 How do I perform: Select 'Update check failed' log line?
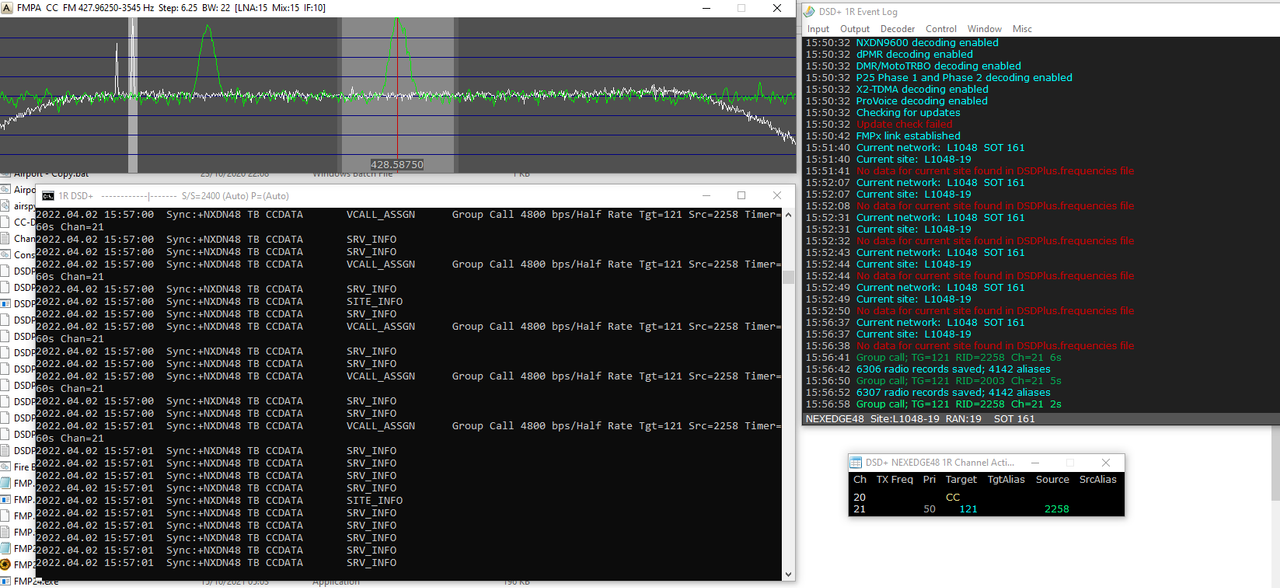(x=904, y=124)
